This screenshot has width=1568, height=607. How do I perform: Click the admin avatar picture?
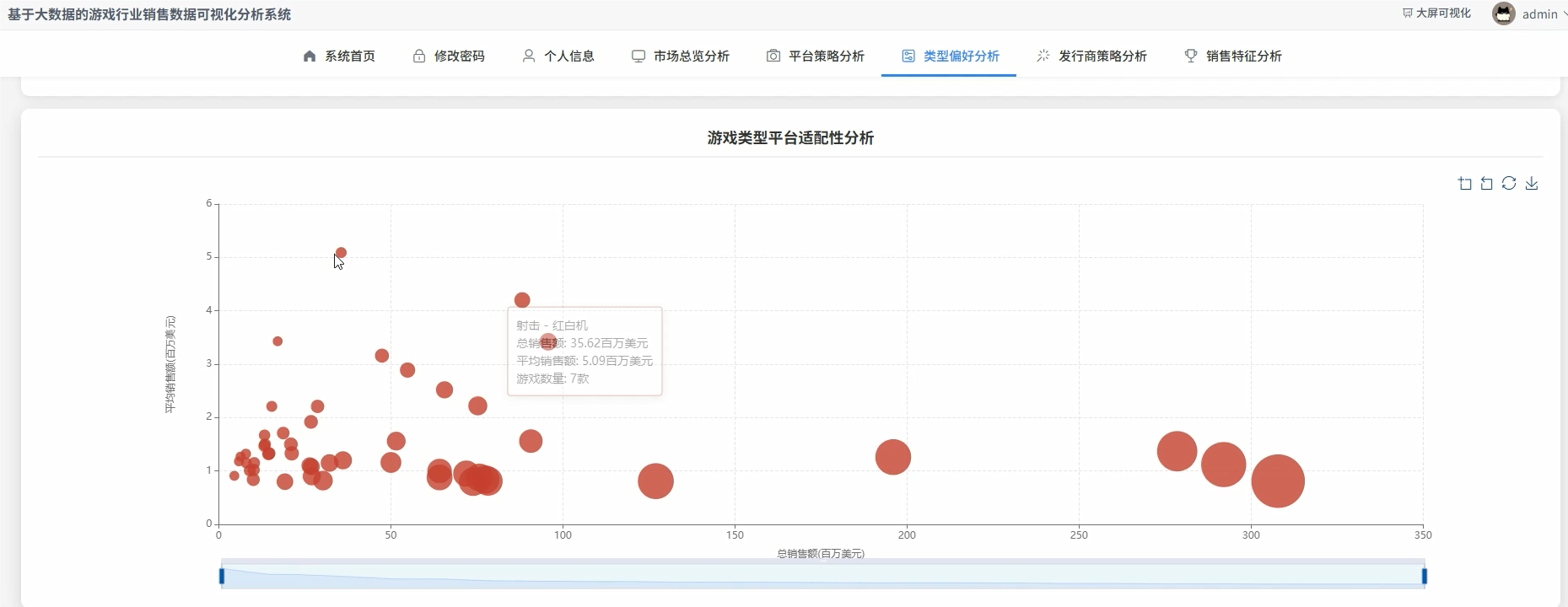pos(1504,13)
